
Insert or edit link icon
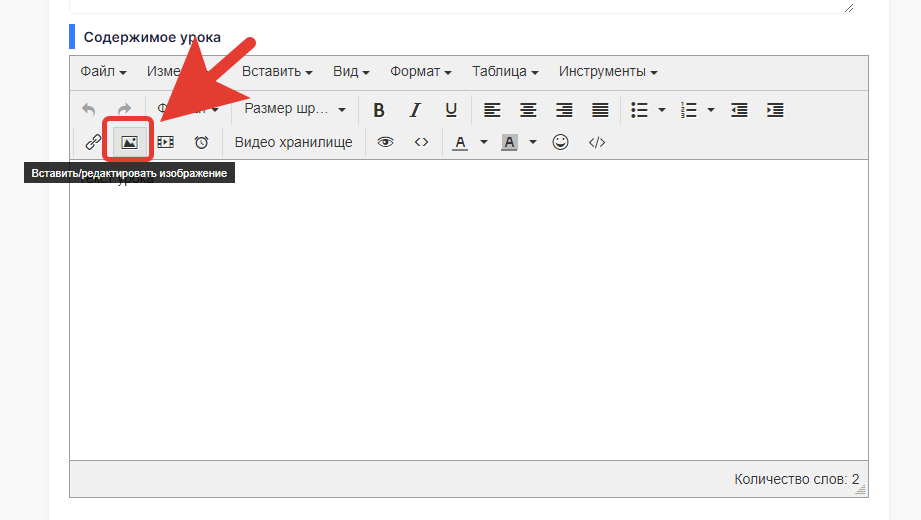93,142
